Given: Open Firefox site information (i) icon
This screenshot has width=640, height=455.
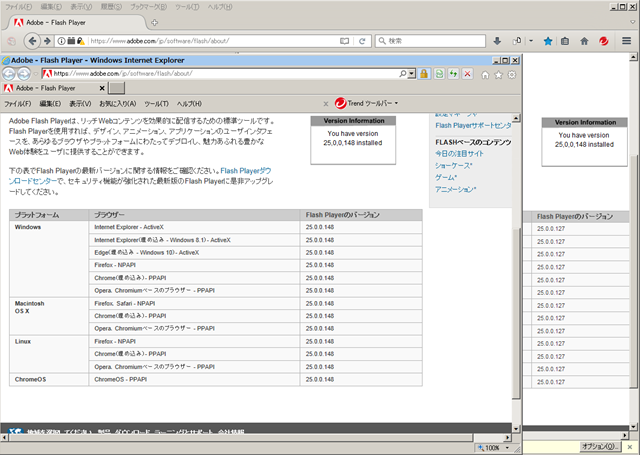Looking at the screenshot, I should [x=61, y=41].
